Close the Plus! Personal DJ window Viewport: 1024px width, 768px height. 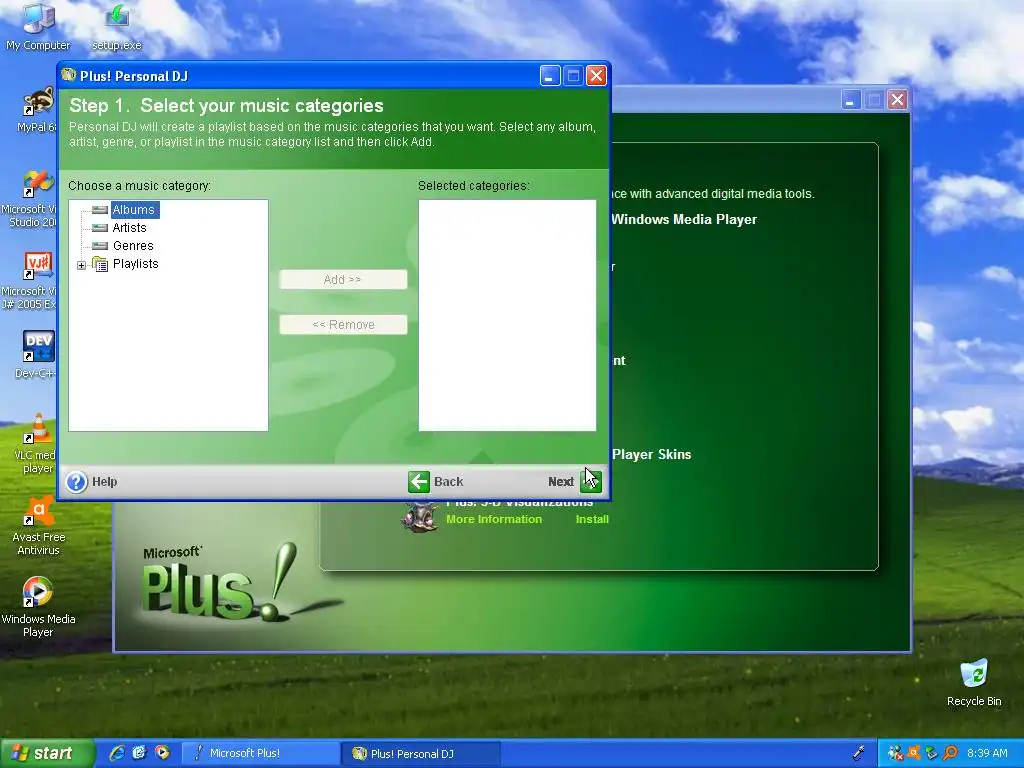[596, 76]
